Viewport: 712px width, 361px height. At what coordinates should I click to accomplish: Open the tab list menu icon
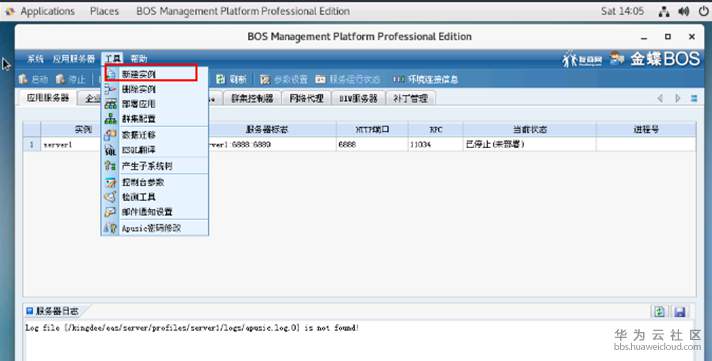[694, 98]
